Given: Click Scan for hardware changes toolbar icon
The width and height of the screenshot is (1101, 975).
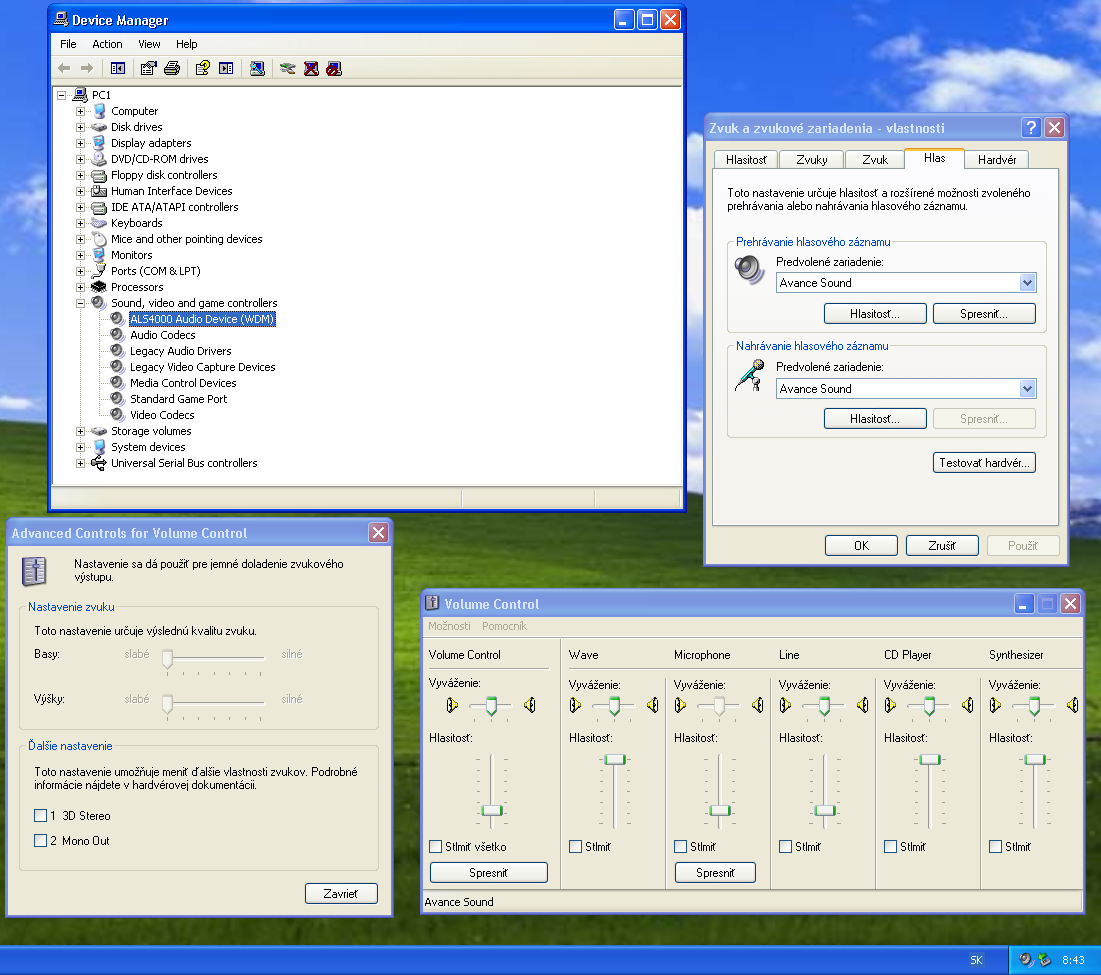Looking at the screenshot, I should click(257, 68).
